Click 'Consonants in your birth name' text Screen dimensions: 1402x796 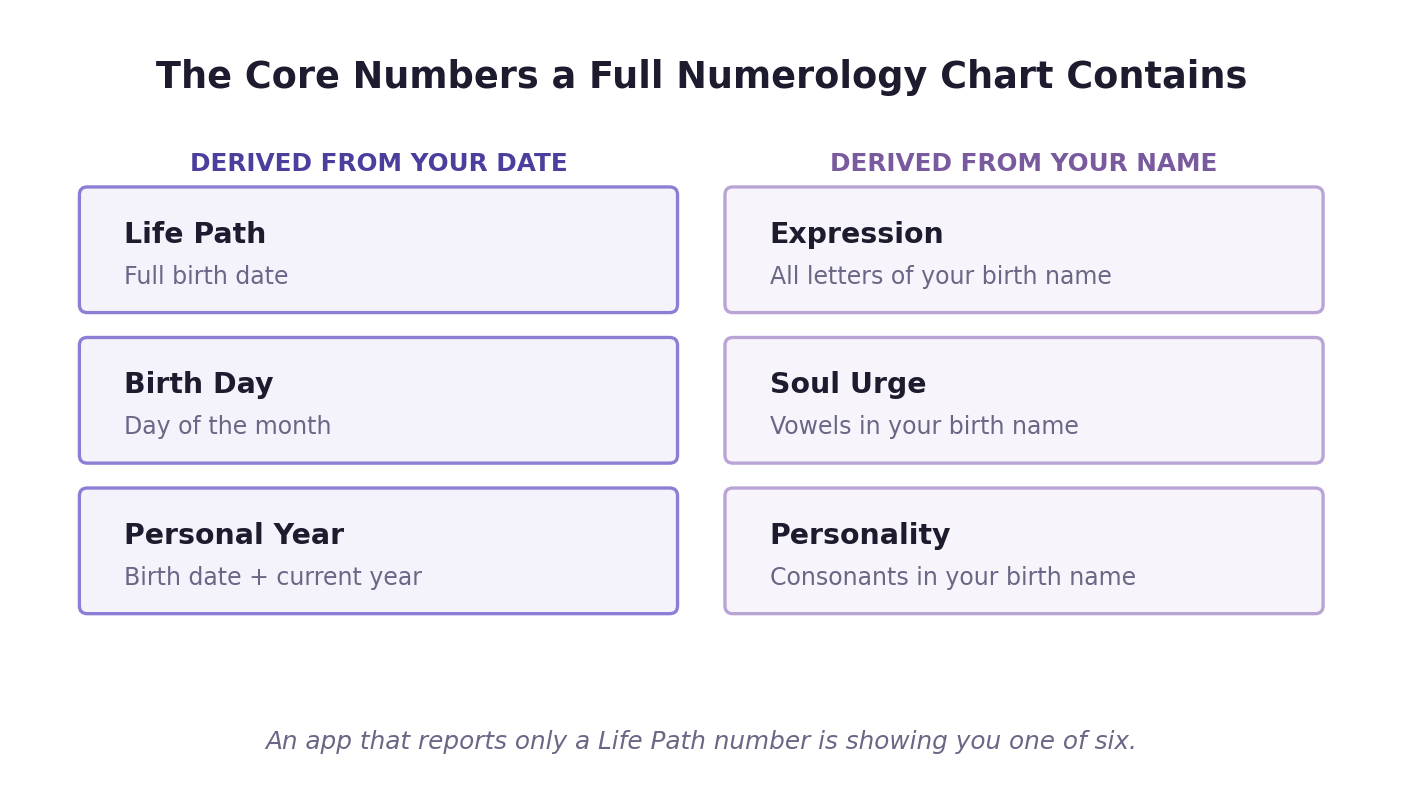[x=953, y=578]
